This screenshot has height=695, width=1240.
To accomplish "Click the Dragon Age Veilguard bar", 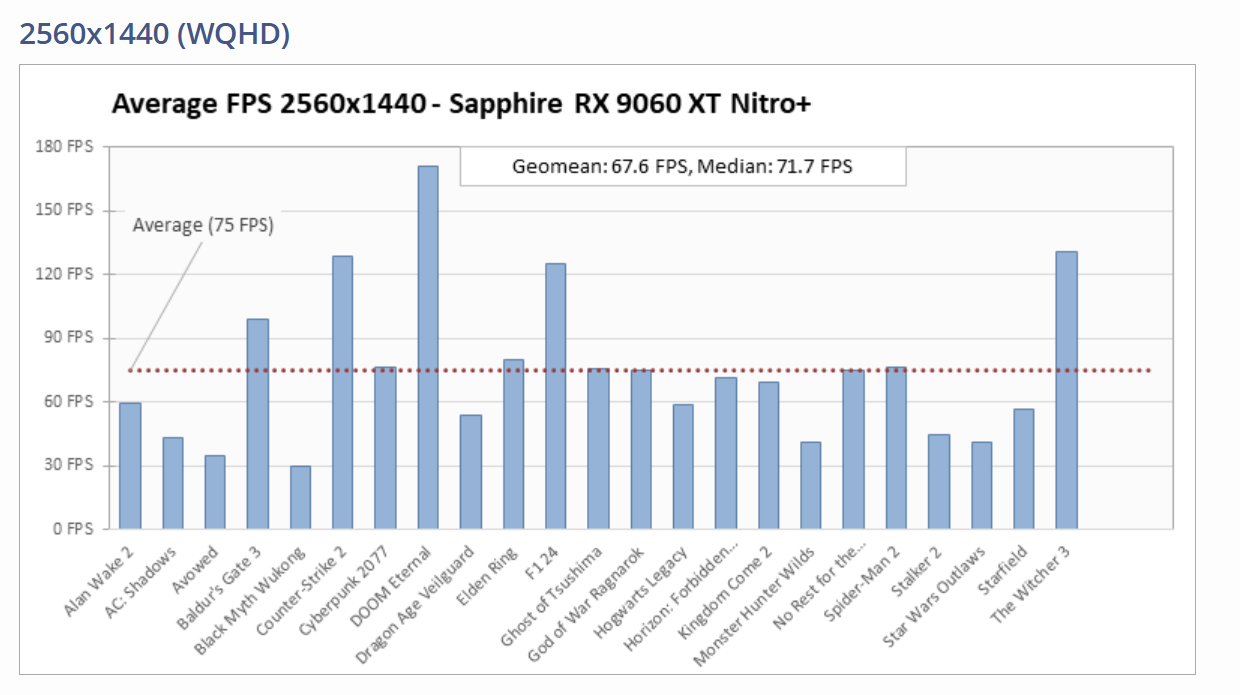I will [470, 472].
